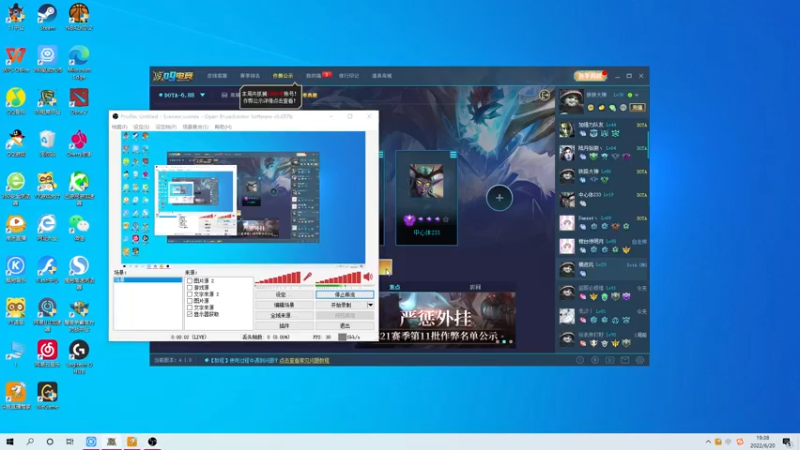Click the 设定 button in OBS
The image size is (800, 450).
[284, 294]
